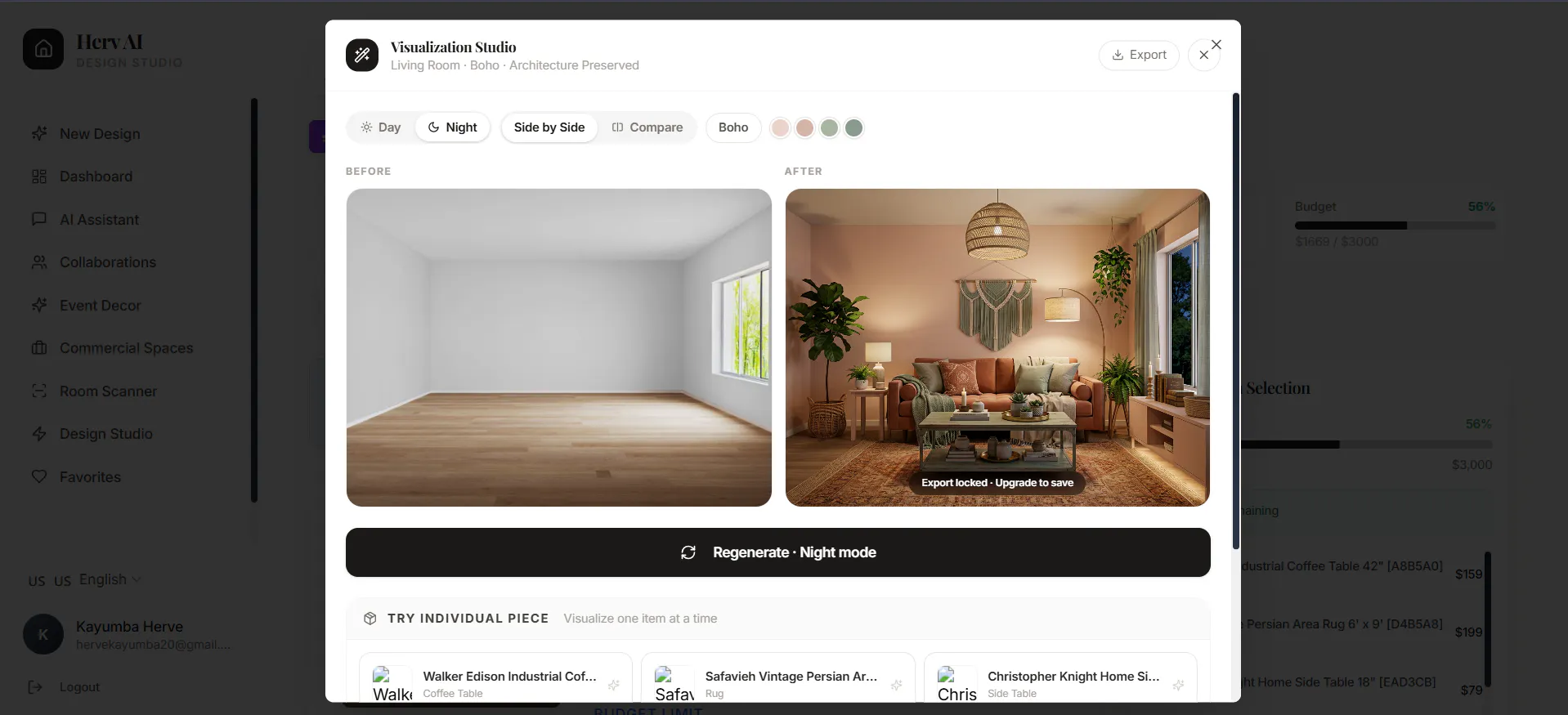Switch to Night lighting mode

point(452,127)
